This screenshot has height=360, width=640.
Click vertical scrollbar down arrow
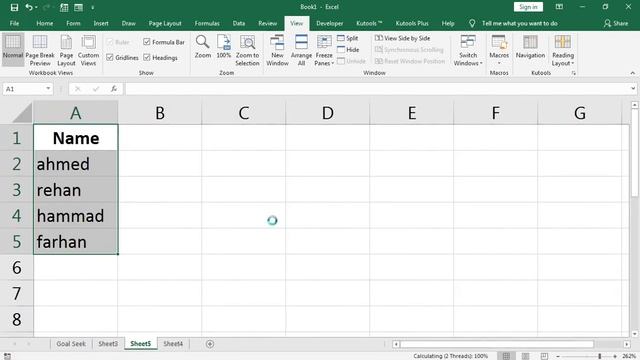635,334
